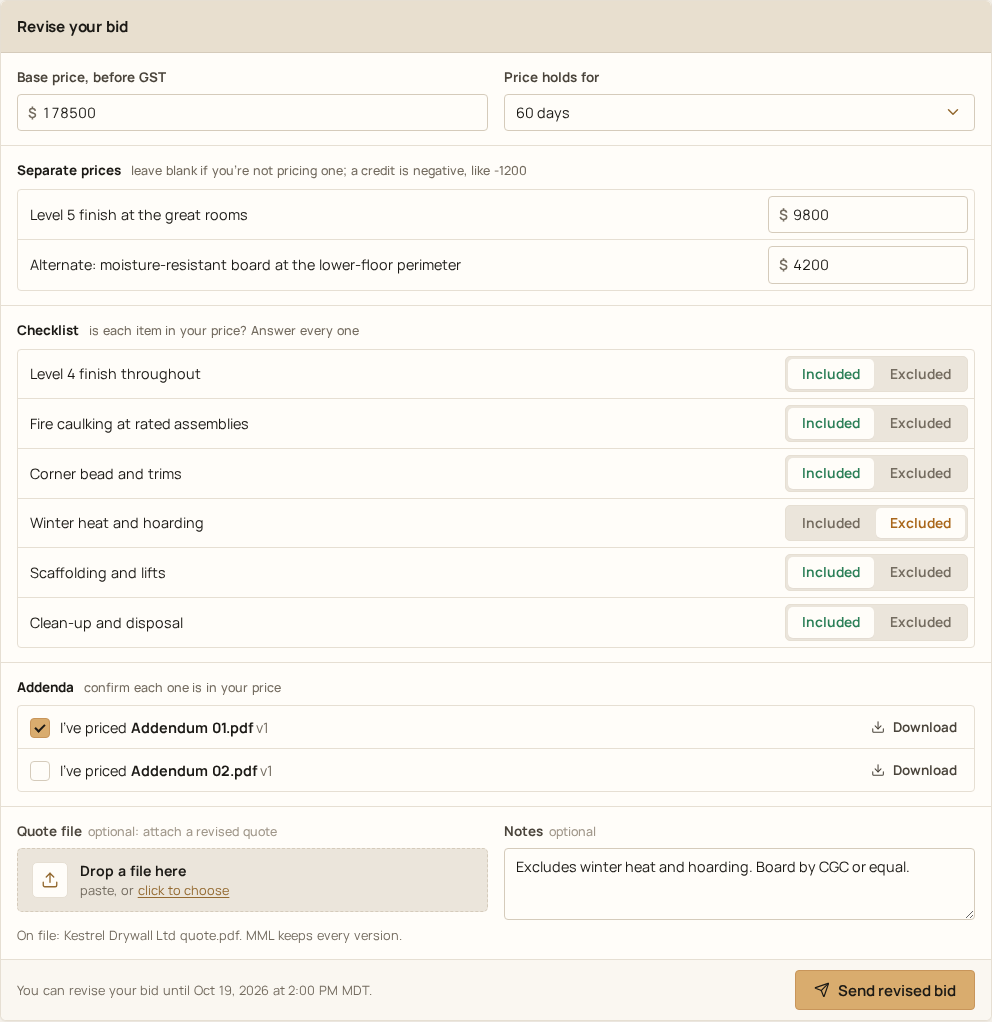Screen dimensions: 992x1022
Task: Set Scaffolding and lifts to Excluded
Action: point(920,572)
